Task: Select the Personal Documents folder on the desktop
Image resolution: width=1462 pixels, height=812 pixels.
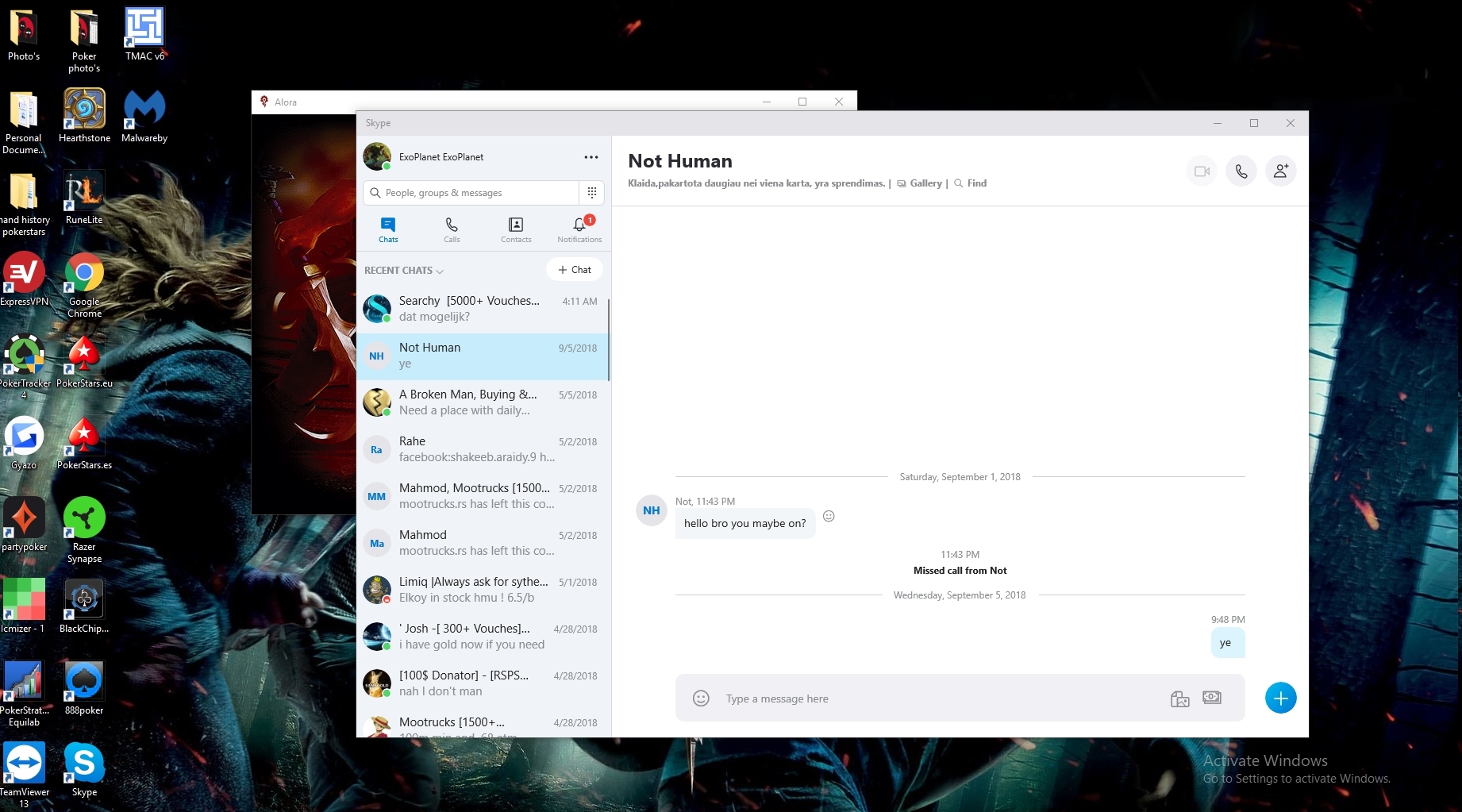Action: click(x=24, y=122)
